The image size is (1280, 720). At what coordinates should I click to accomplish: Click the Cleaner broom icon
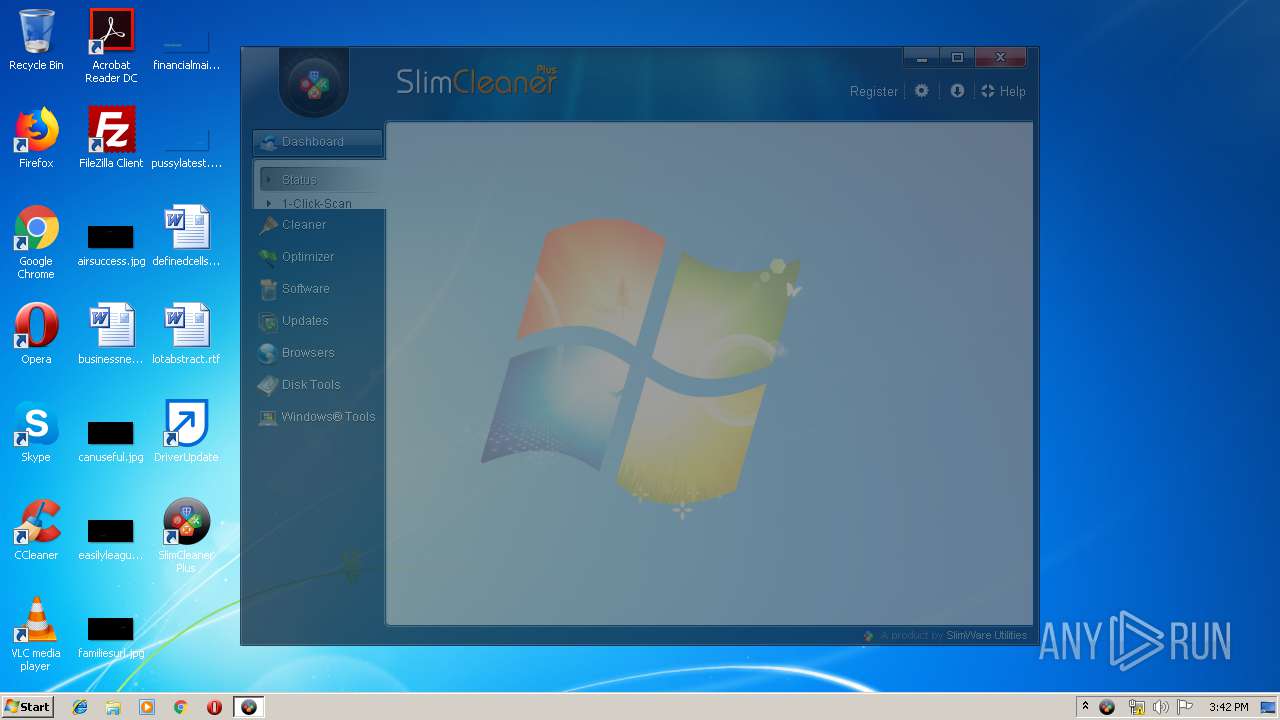coord(267,225)
